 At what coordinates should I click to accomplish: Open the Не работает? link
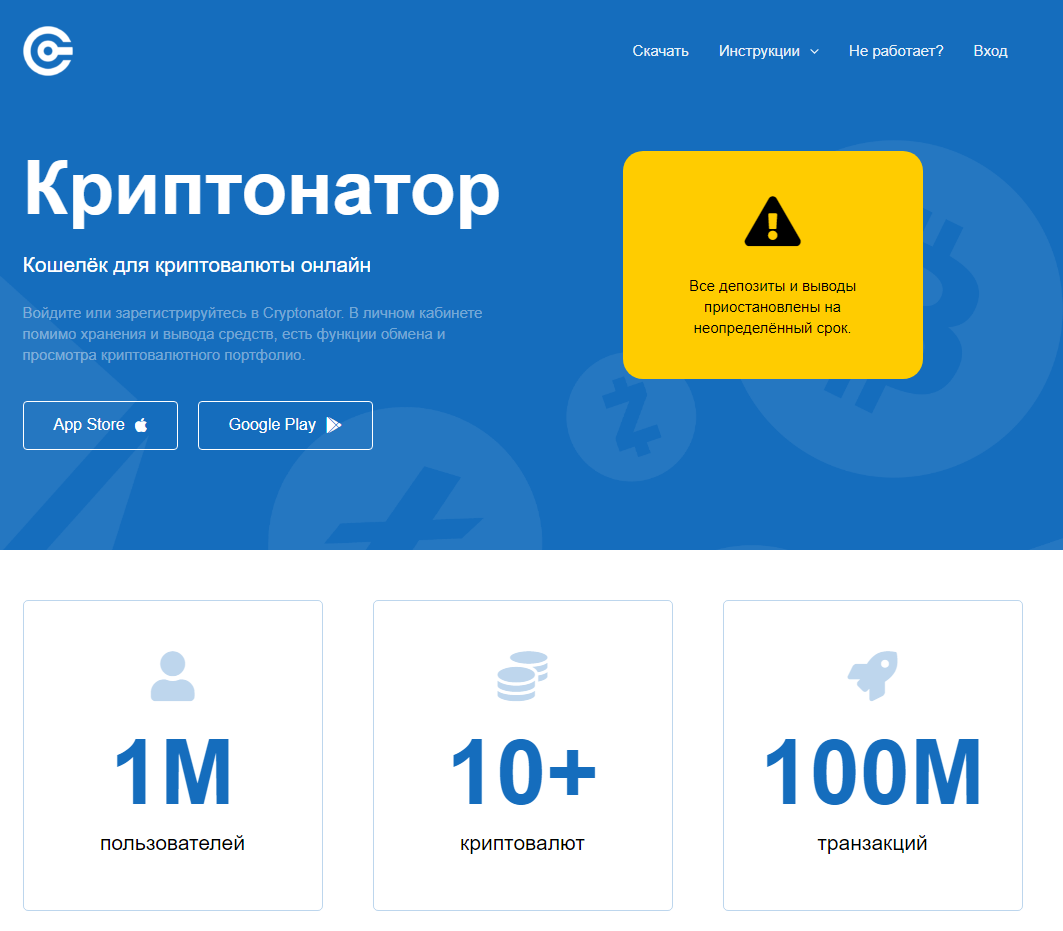tap(896, 51)
